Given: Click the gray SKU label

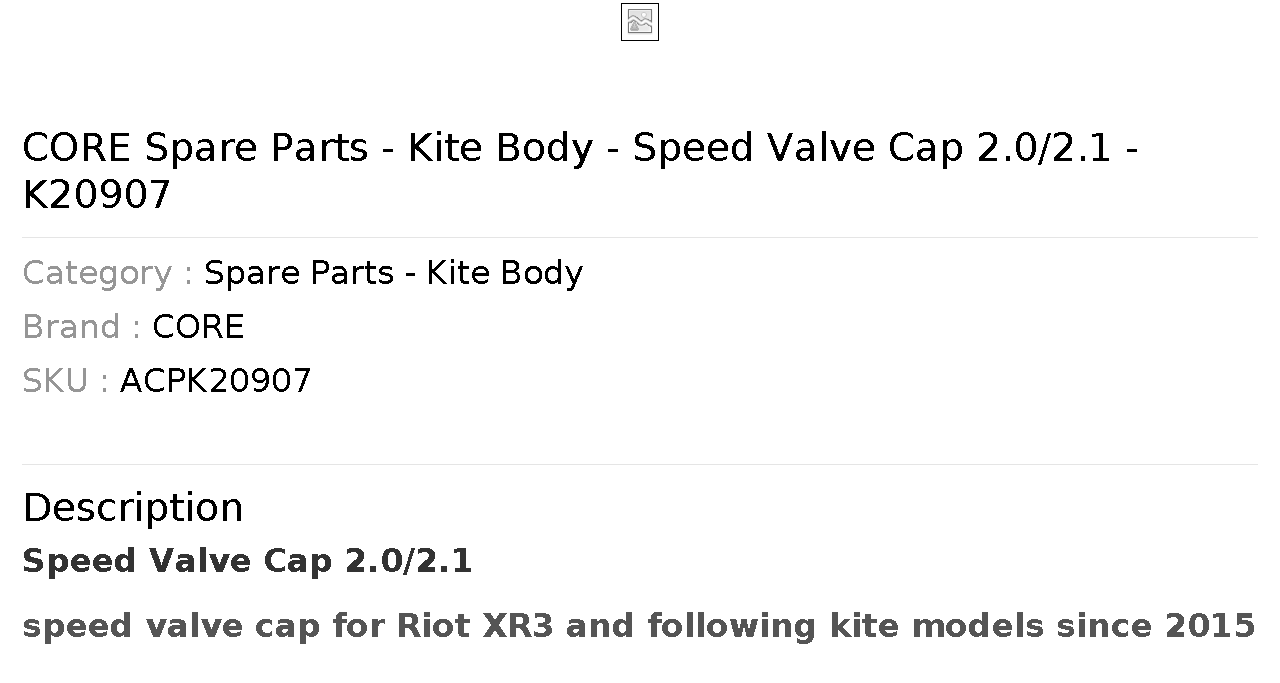Looking at the screenshot, I should (x=66, y=381).
